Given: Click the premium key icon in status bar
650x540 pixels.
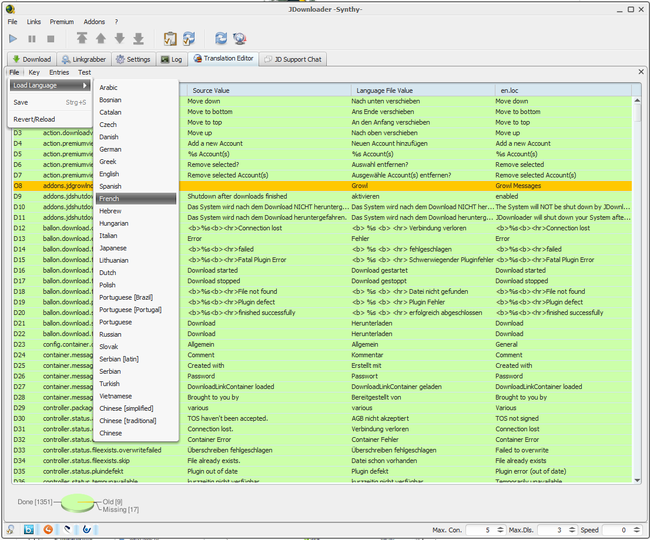Looking at the screenshot, I should [x=10, y=529].
